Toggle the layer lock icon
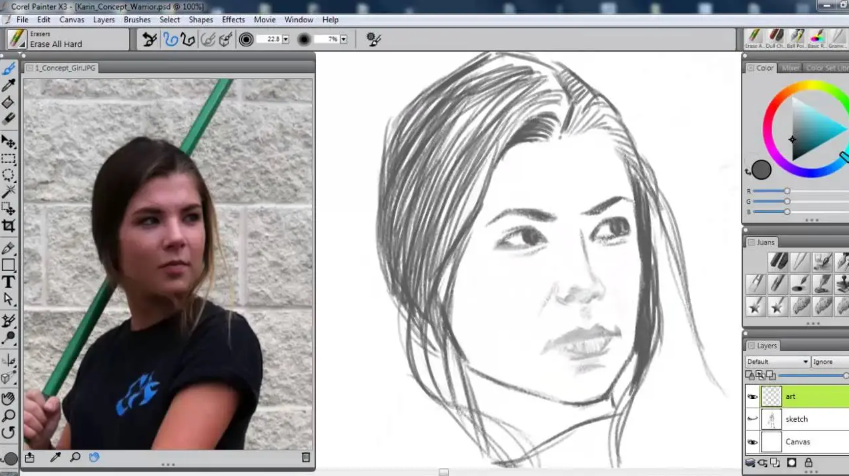849x476 pixels. pos(808,462)
